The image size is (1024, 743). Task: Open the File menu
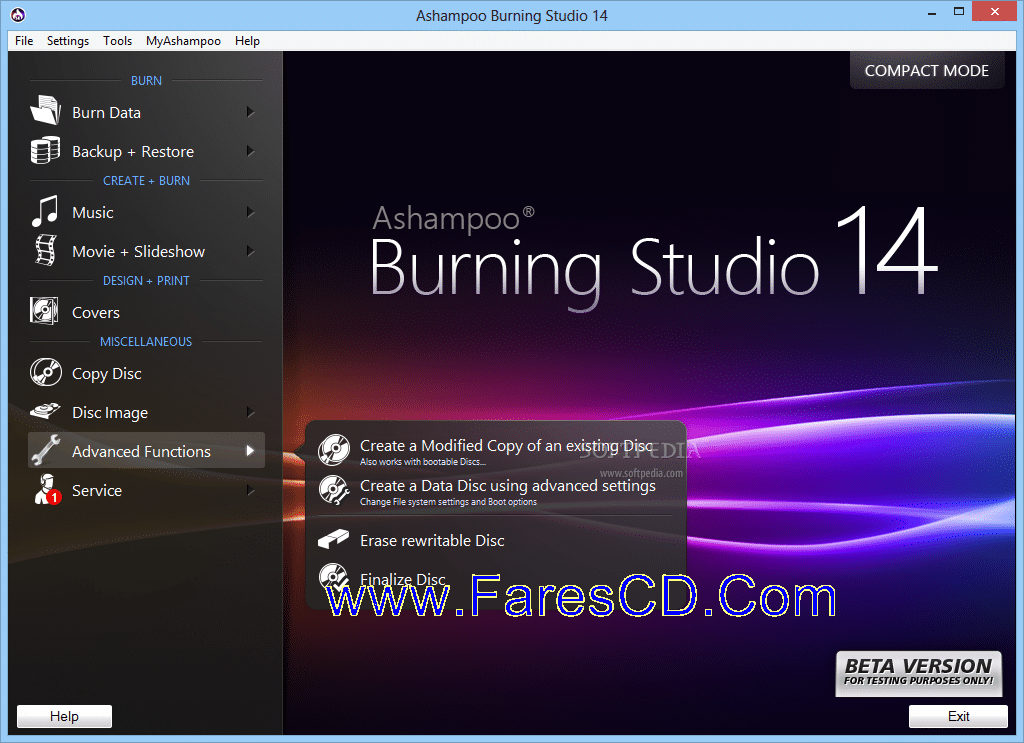tap(24, 40)
